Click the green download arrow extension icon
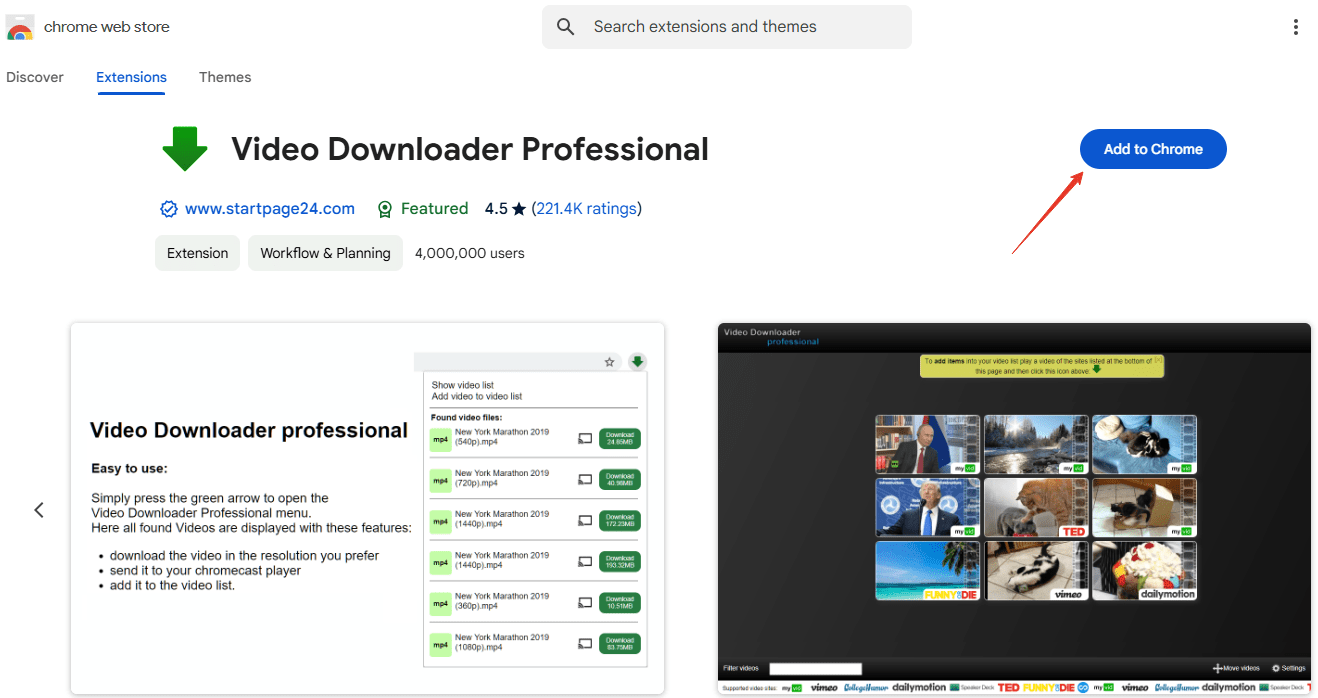 184,149
